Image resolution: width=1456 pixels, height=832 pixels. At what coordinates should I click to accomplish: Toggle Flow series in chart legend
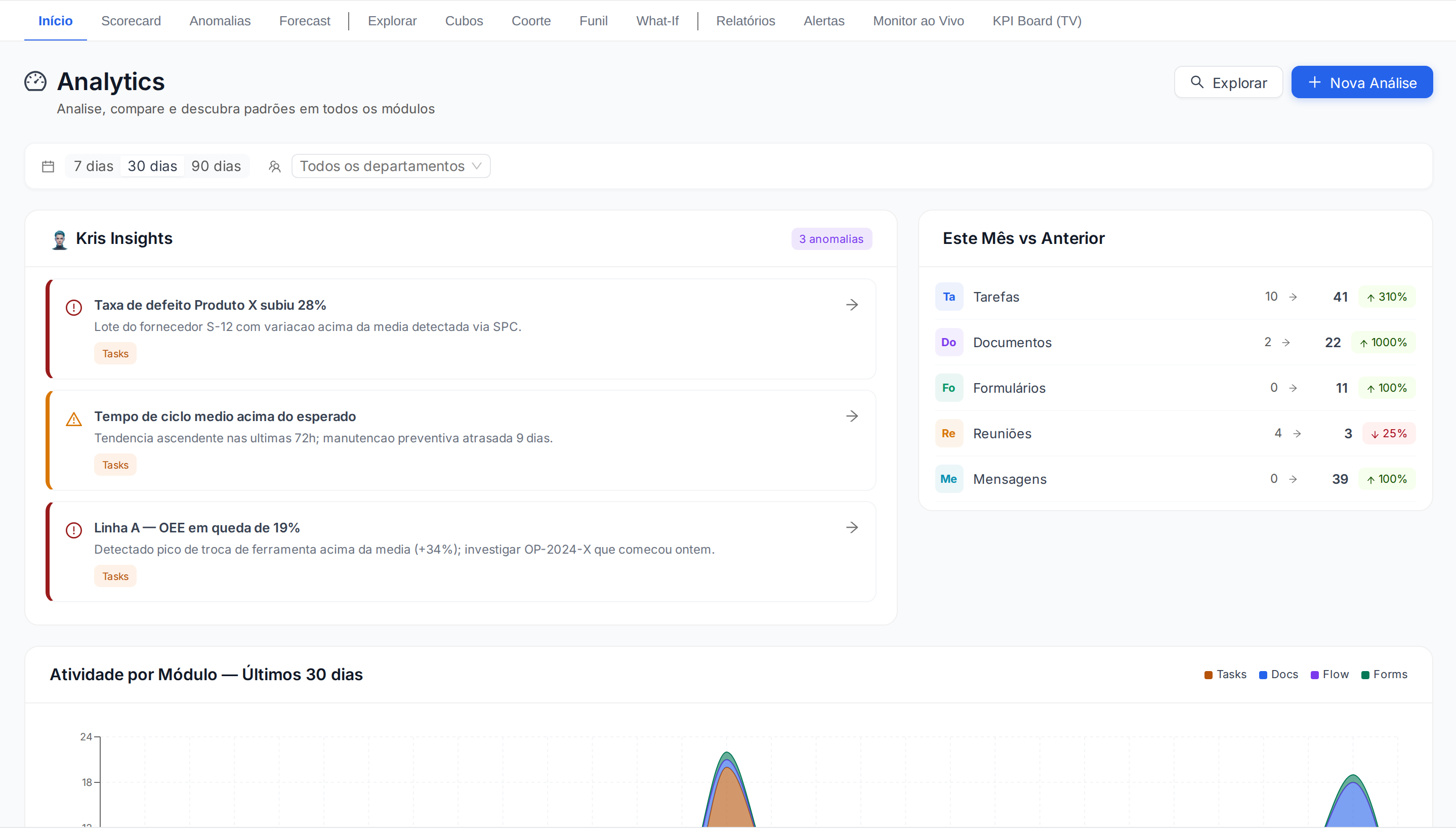[1329, 675]
